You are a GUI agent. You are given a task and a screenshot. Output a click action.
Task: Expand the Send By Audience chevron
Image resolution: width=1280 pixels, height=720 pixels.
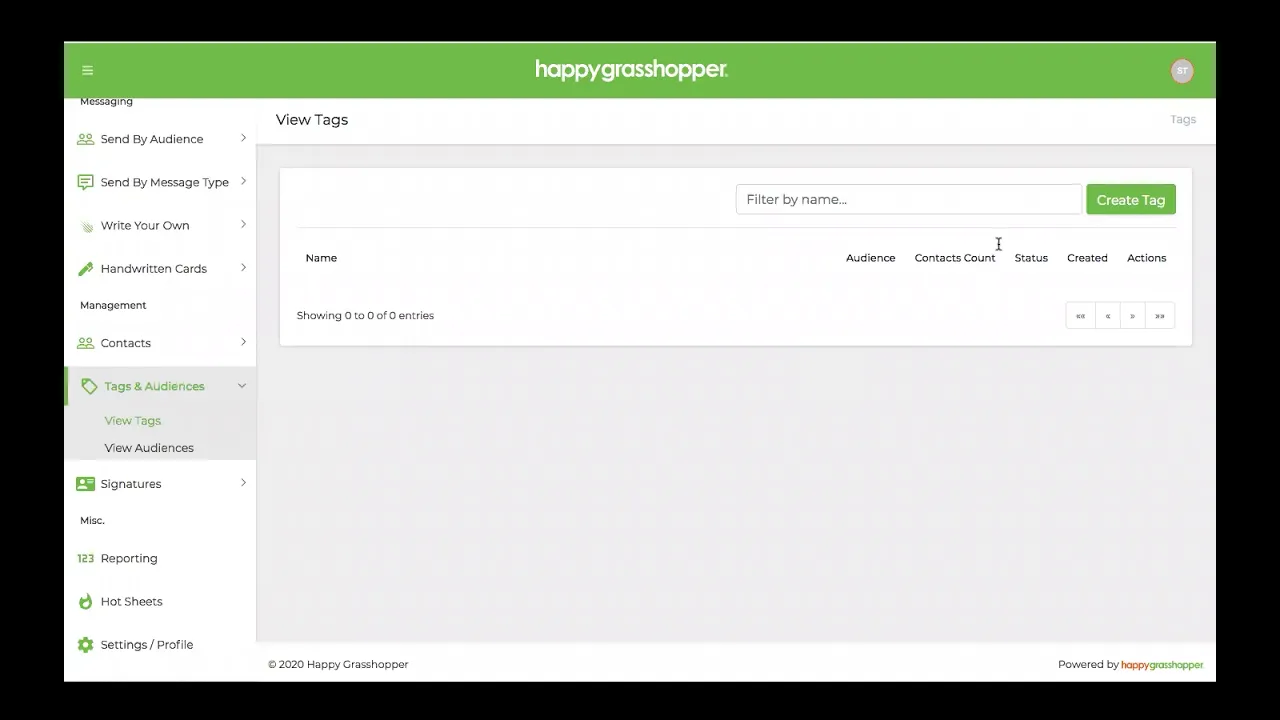[243, 138]
